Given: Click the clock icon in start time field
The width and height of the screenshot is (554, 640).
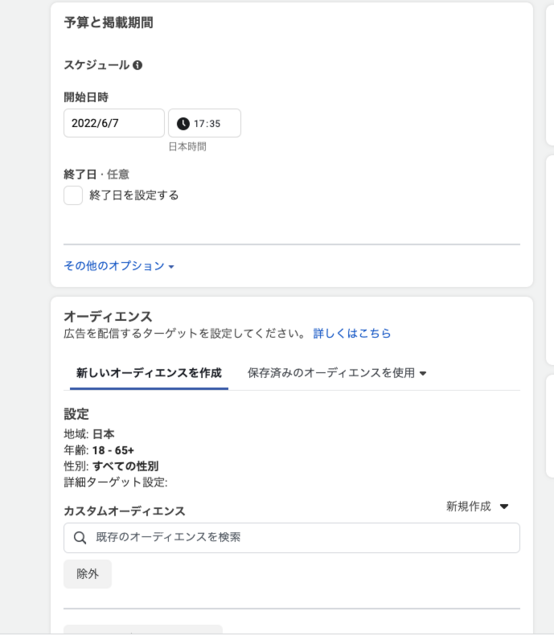Looking at the screenshot, I should pos(183,123).
